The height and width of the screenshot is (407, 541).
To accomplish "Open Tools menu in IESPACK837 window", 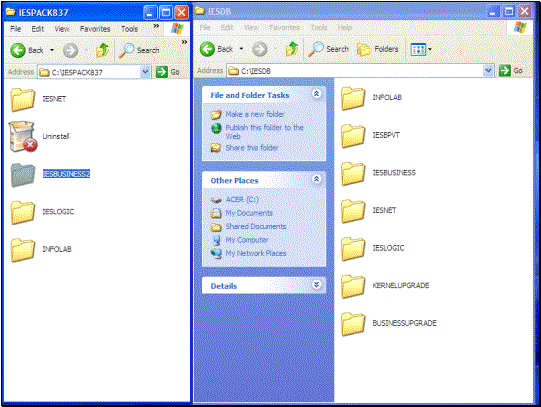I will pos(129,29).
